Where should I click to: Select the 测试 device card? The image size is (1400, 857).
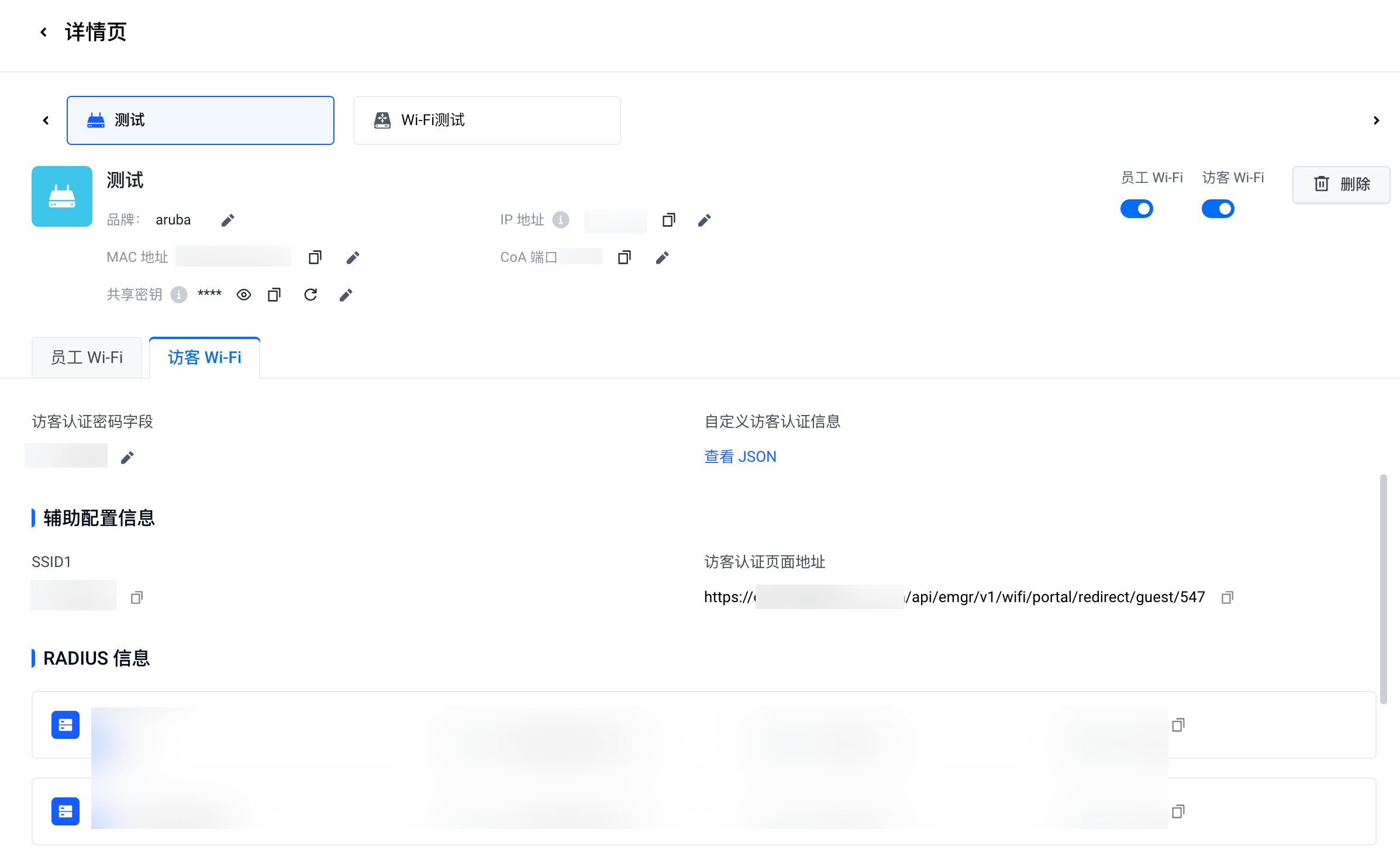click(201, 120)
